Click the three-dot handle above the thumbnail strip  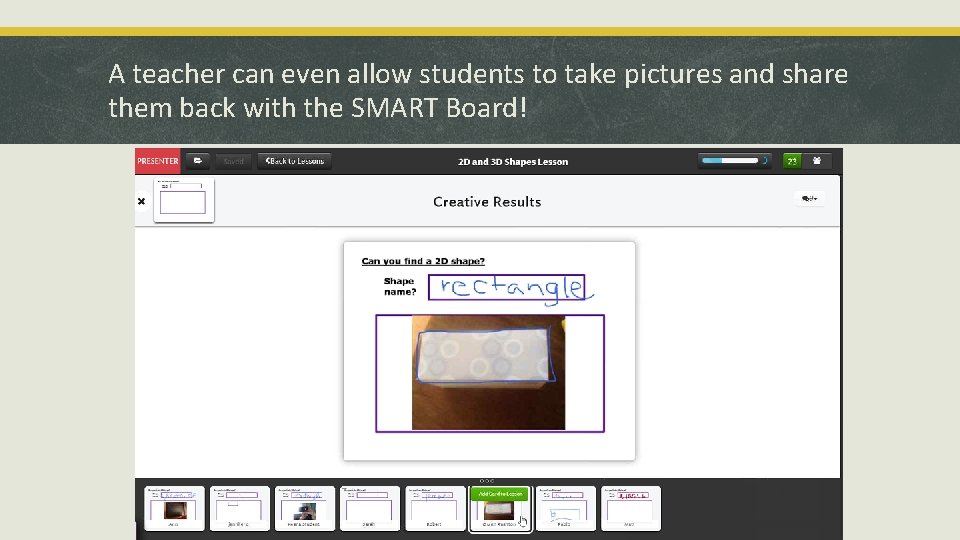(x=487, y=481)
